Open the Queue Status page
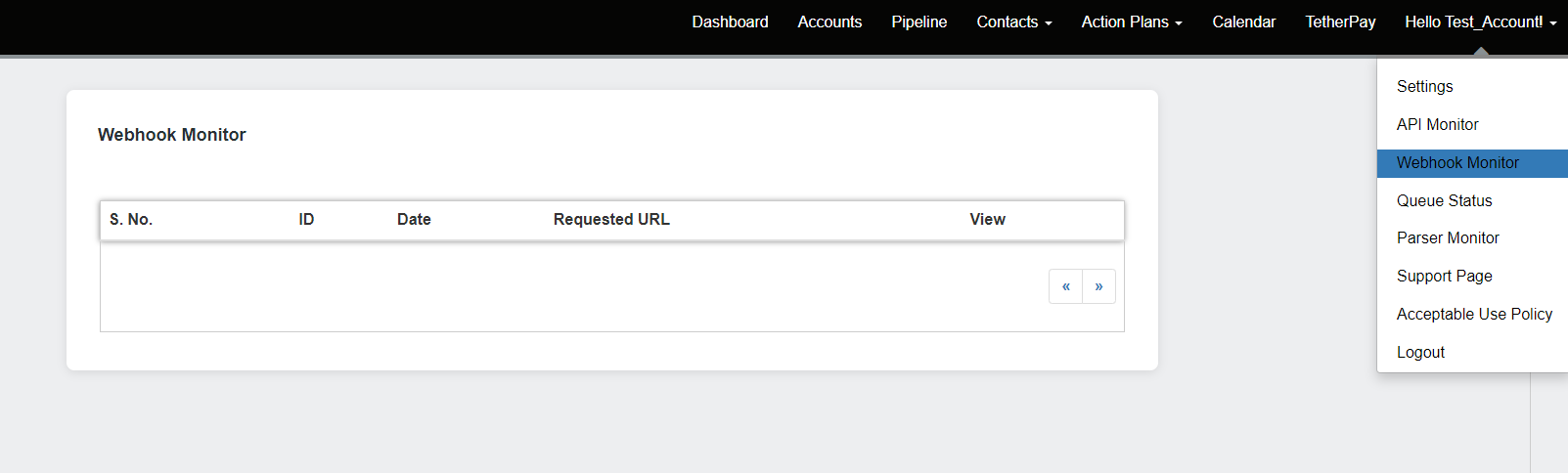Image resolution: width=1568 pixels, height=473 pixels. click(1444, 200)
